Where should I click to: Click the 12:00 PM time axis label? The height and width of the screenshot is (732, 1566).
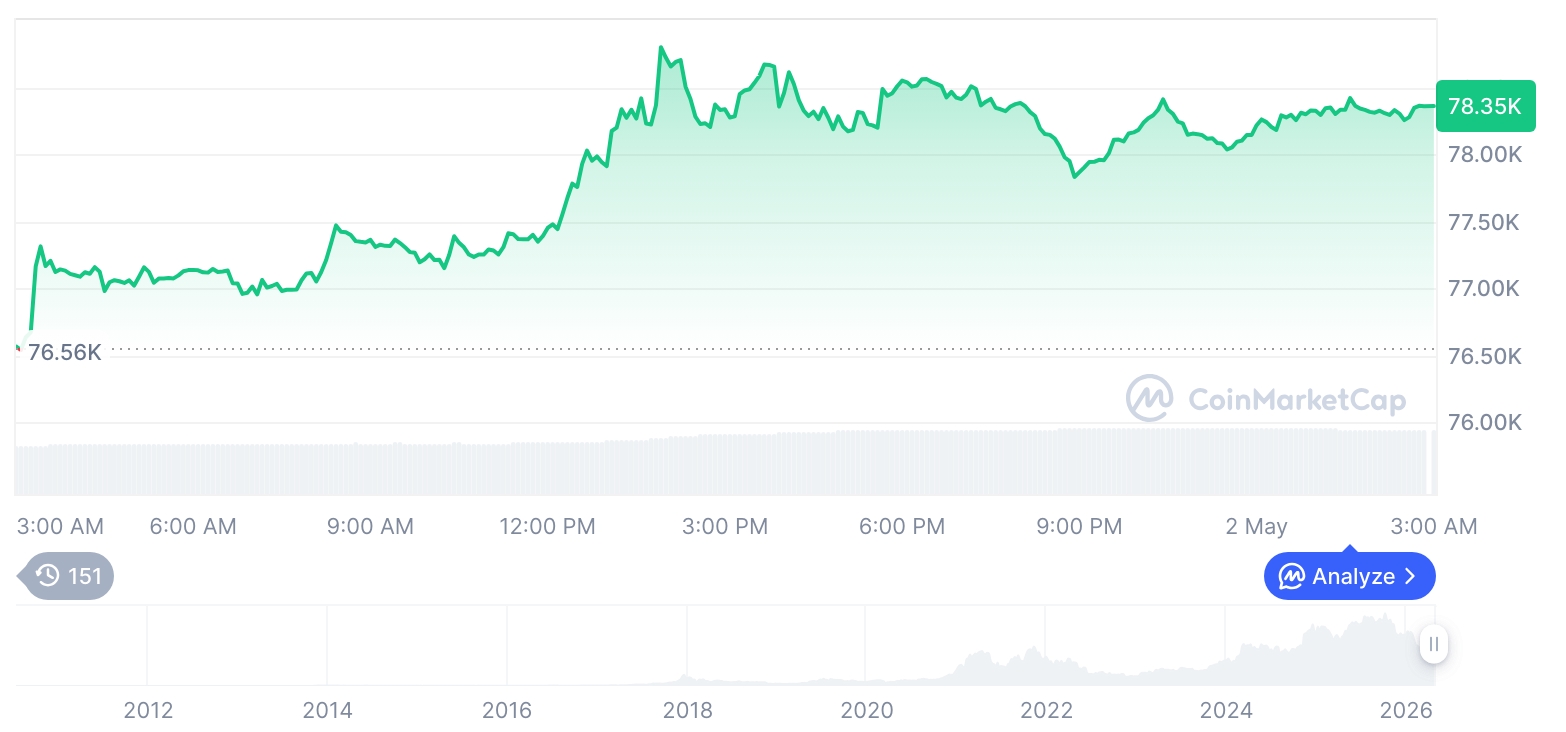tap(547, 526)
